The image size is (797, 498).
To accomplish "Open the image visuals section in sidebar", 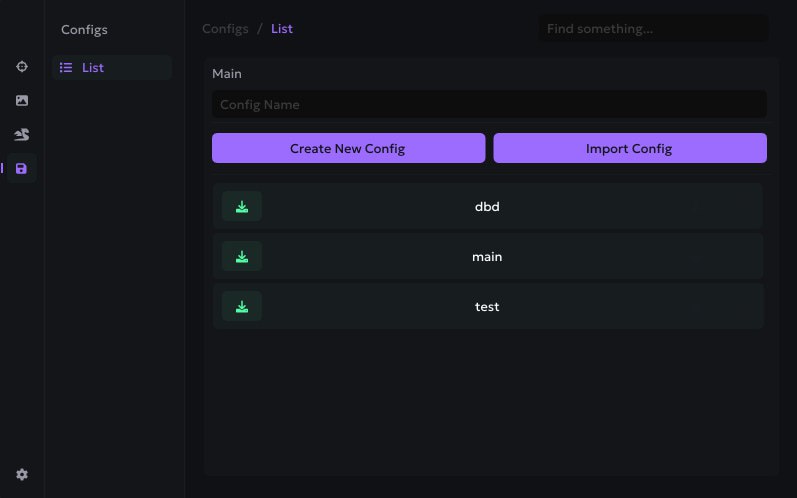I will pyautogui.click(x=22, y=101).
